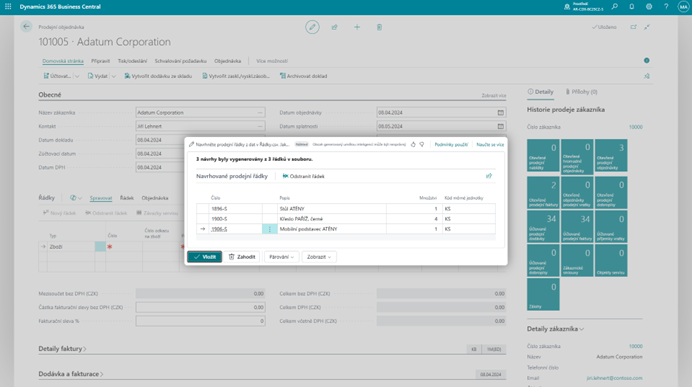The image size is (692, 387).
Task: Switch to the Detaily factbox tab
Action: click(x=541, y=92)
